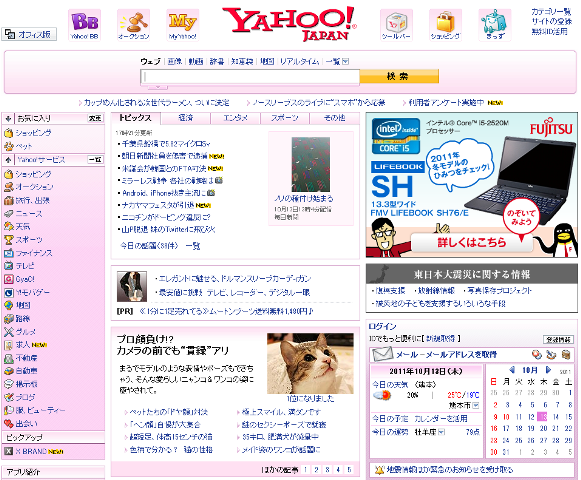The height and width of the screenshot is (480, 581).
Task: Open 出会い in the sidebar
Action: pos(26,423)
